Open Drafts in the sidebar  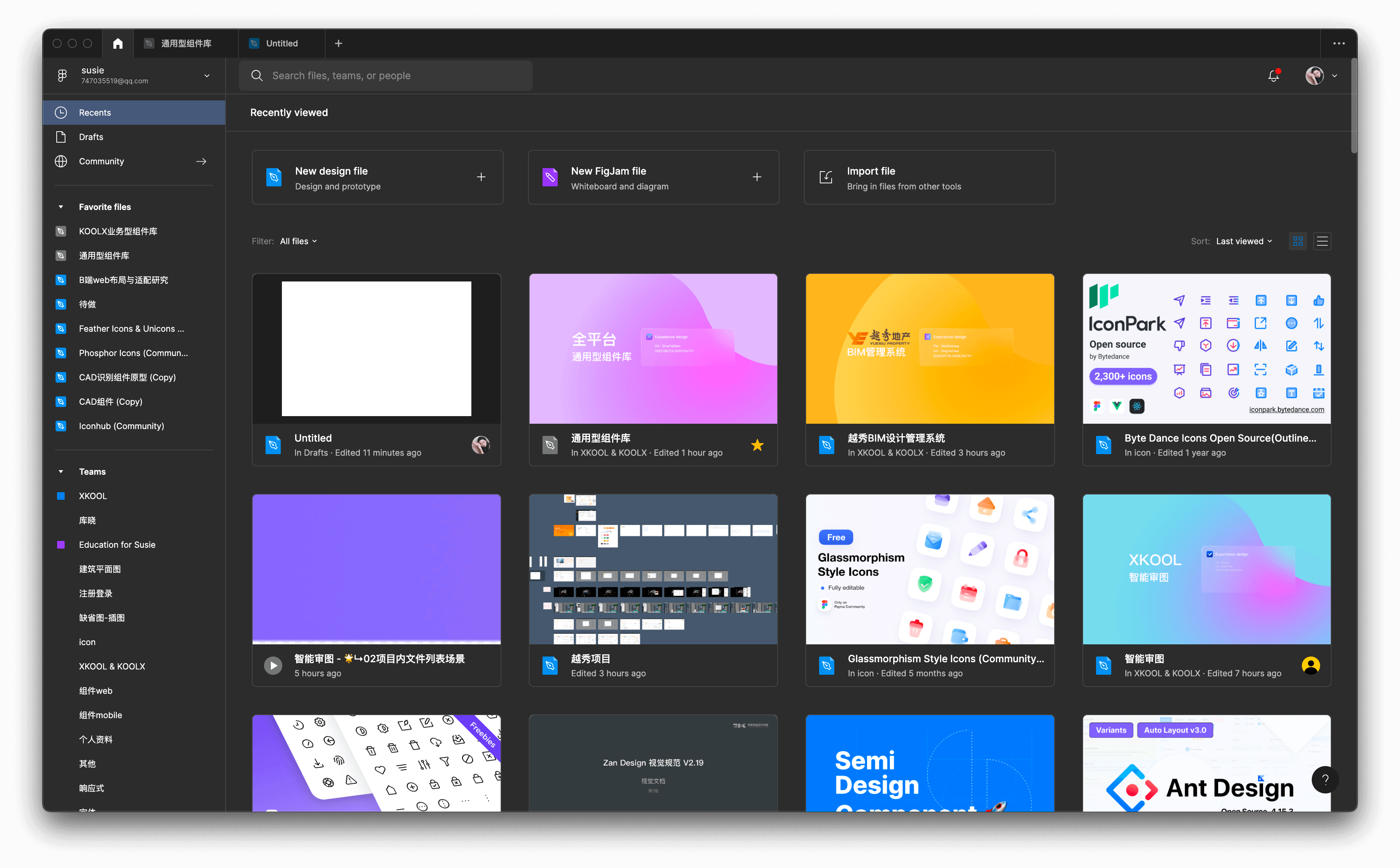pyautogui.click(x=91, y=137)
